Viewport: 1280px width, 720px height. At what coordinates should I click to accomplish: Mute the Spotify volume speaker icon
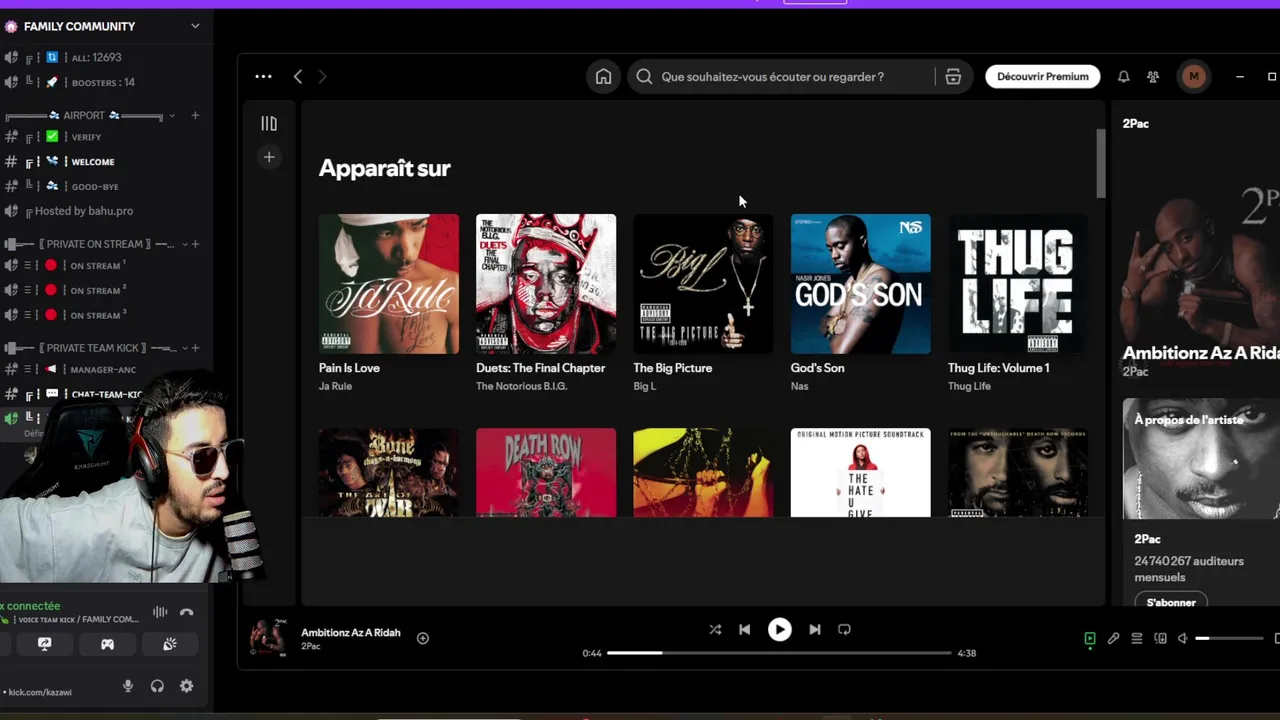[1183, 638]
